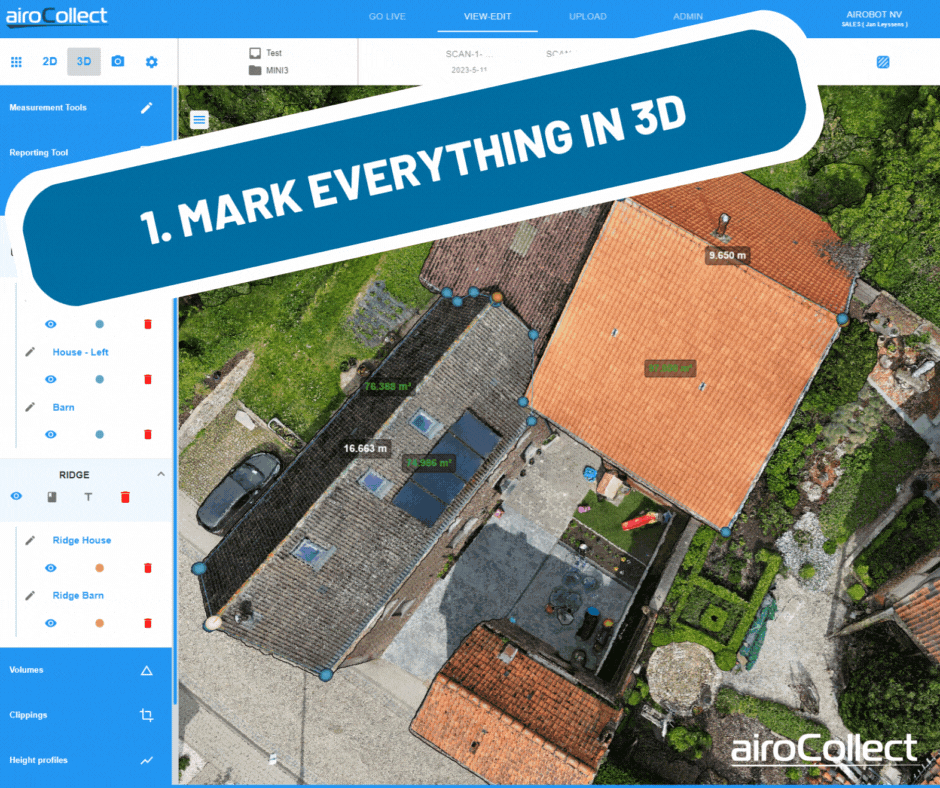Toggle visibility of entire RIDGE group

pyautogui.click(x=16, y=497)
